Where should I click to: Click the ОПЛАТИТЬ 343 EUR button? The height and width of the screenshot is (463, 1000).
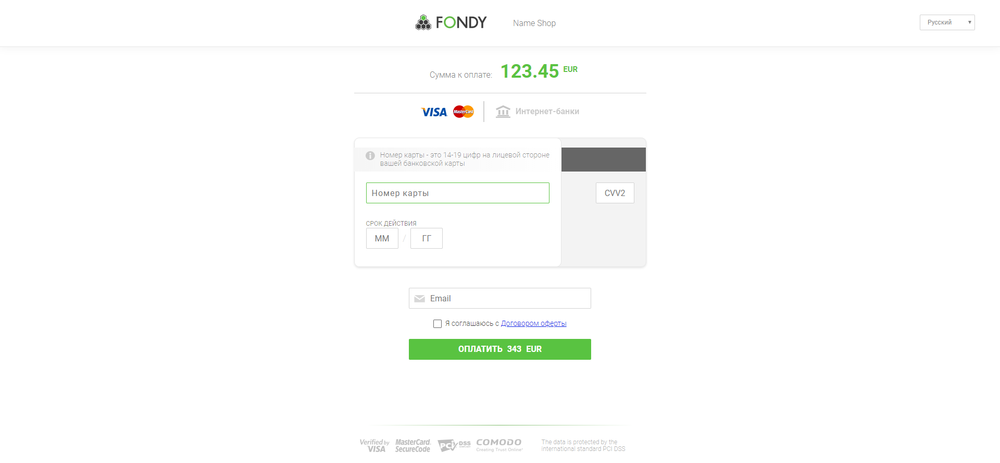tap(500, 349)
